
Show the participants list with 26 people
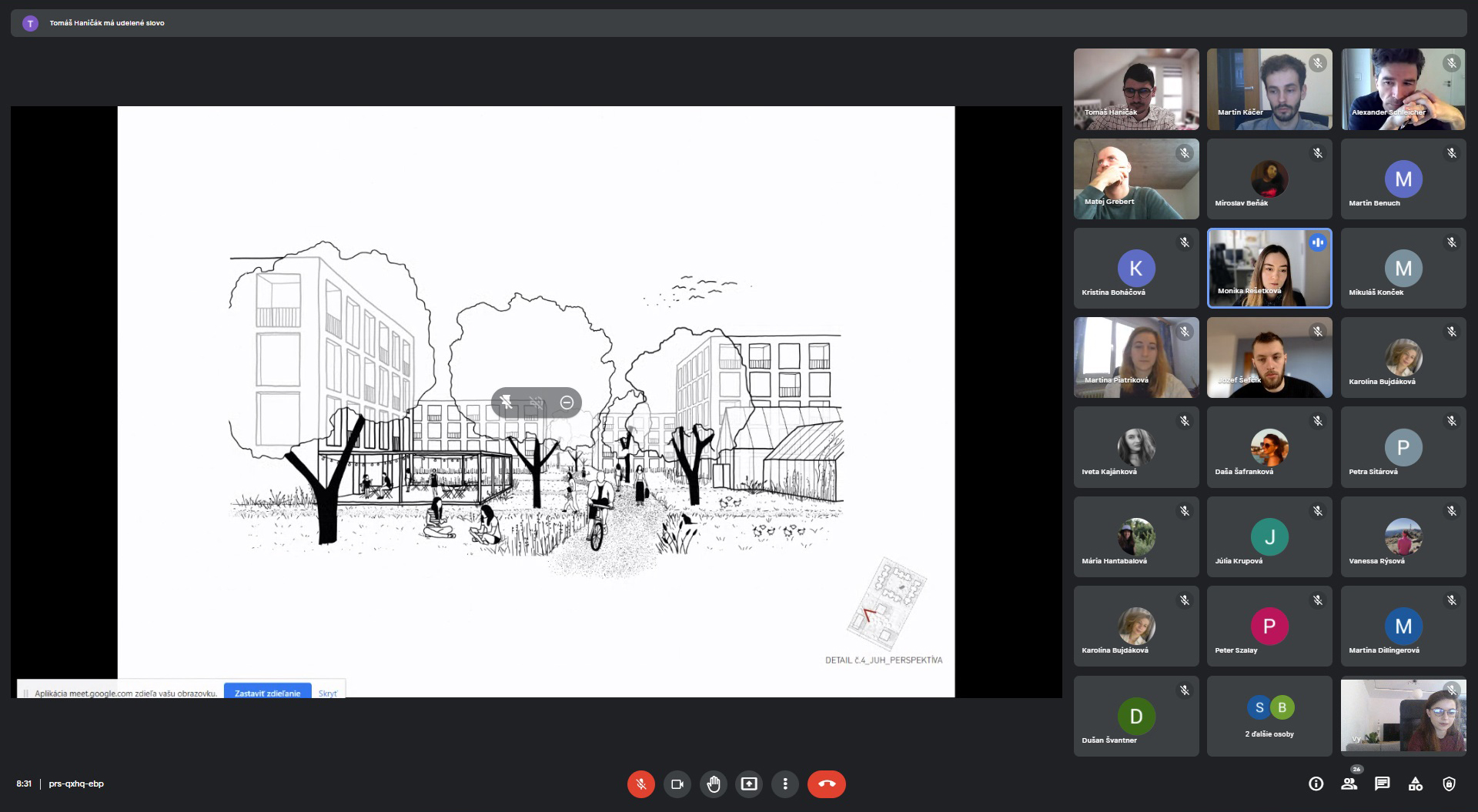click(x=1349, y=784)
